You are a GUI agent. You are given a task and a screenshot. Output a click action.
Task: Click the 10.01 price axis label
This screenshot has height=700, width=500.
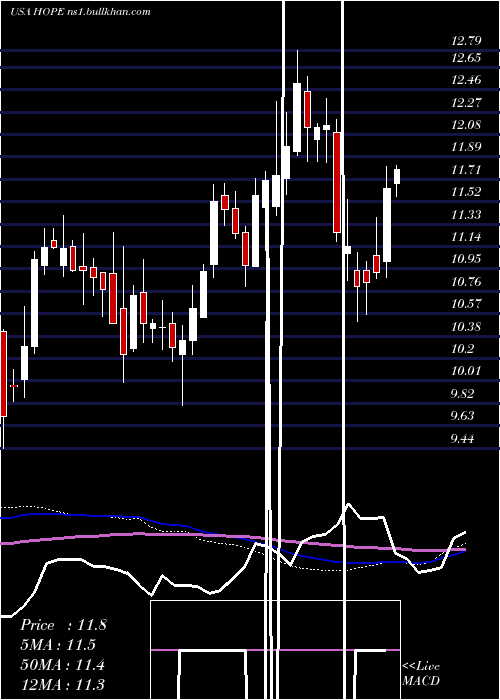pyautogui.click(x=466, y=371)
